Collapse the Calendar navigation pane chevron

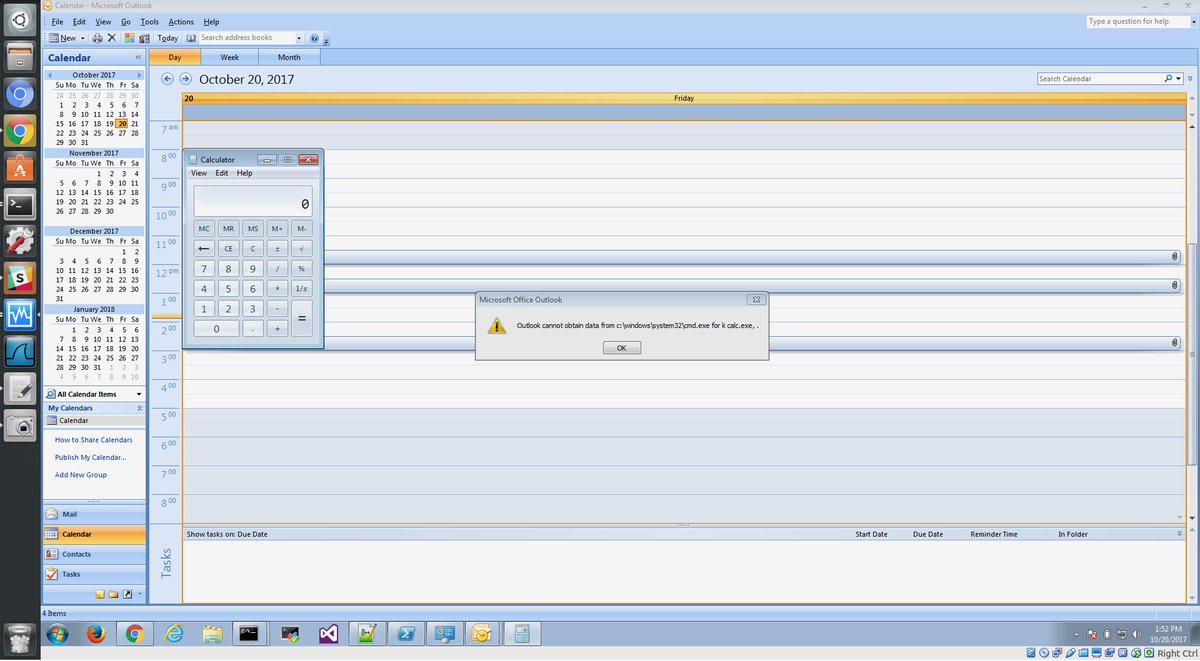coord(139,58)
